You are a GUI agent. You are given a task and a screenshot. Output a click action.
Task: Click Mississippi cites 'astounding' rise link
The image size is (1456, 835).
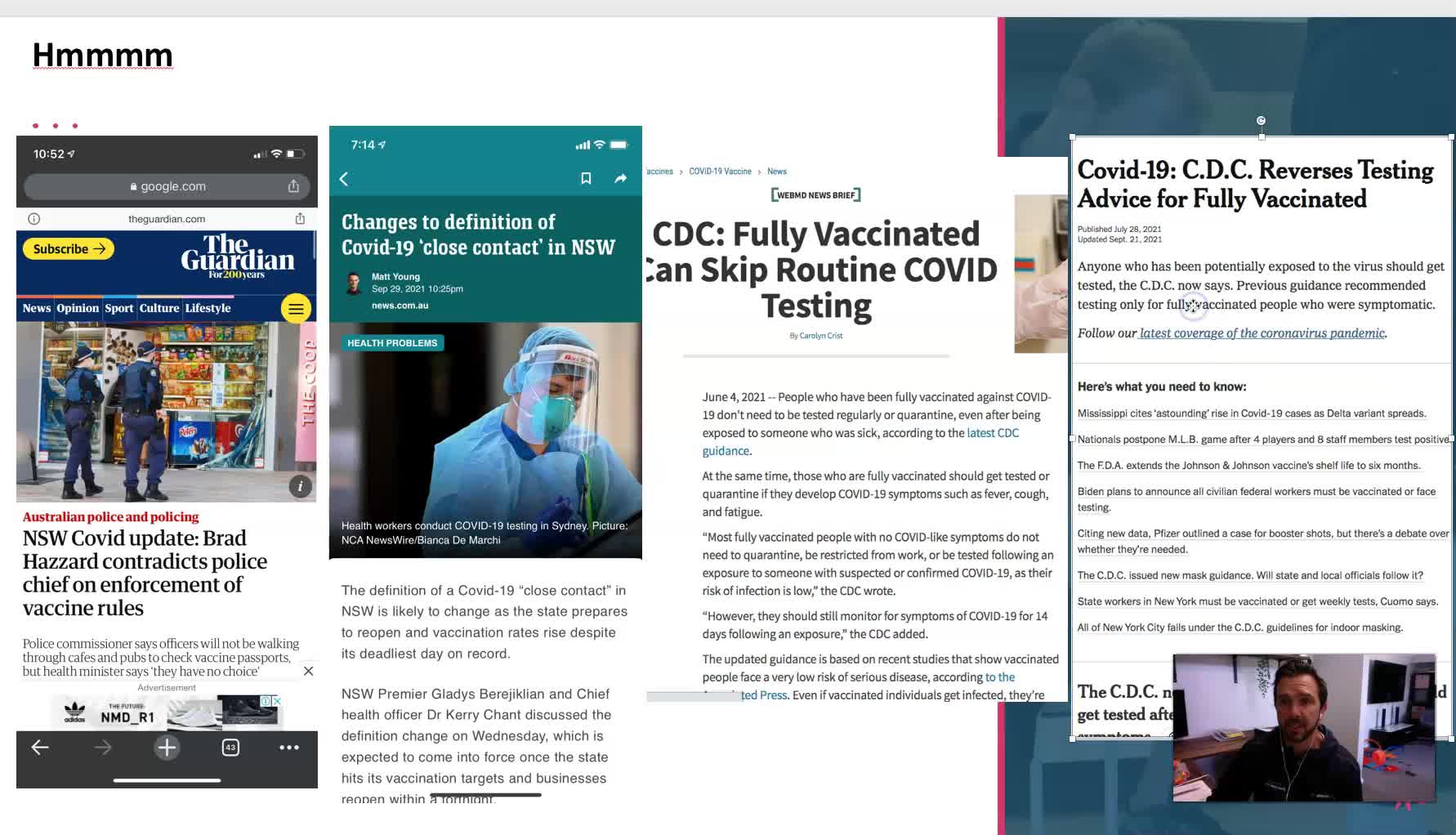click(x=1252, y=413)
